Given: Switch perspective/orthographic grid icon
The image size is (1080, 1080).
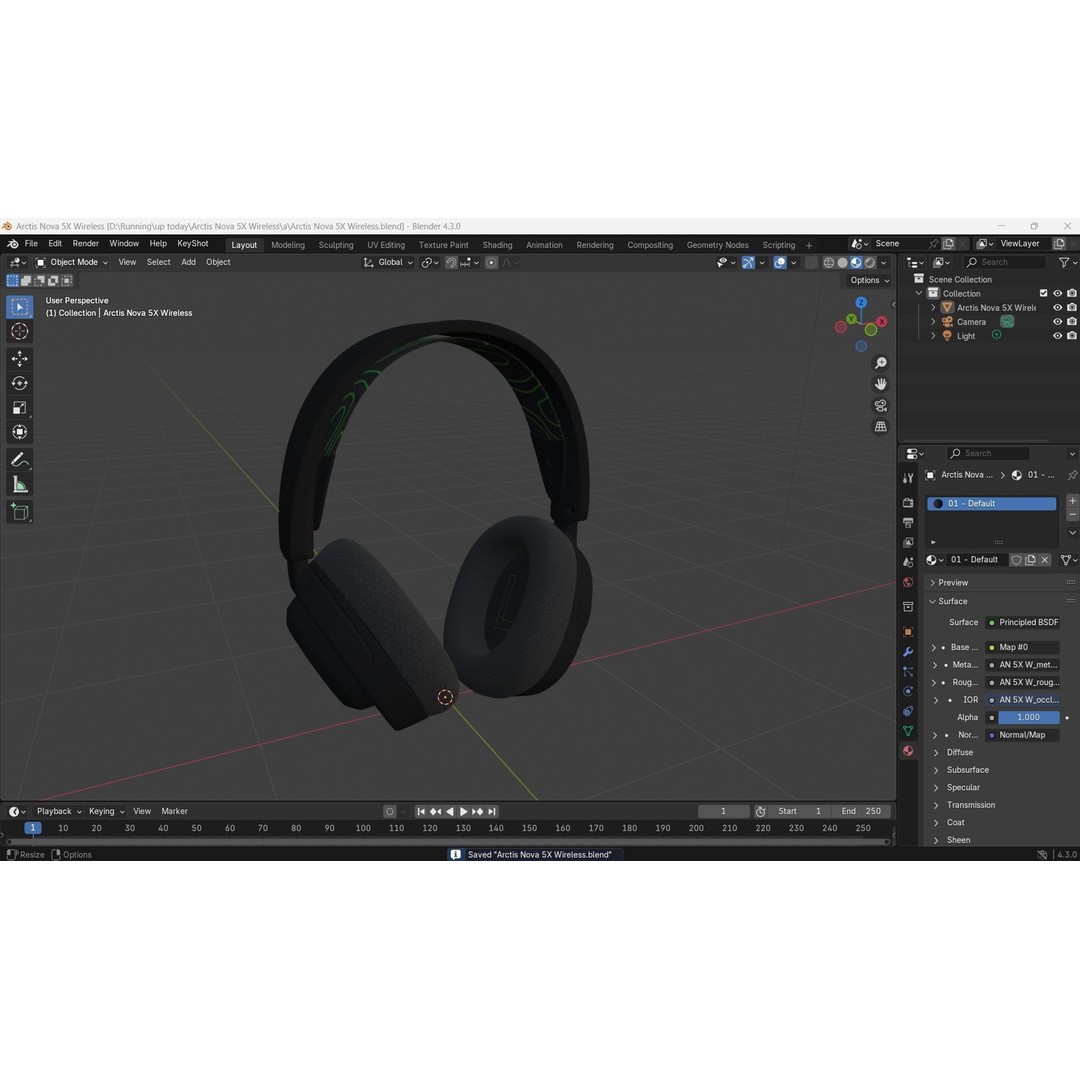Looking at the screenshot, I should [880, 427].
